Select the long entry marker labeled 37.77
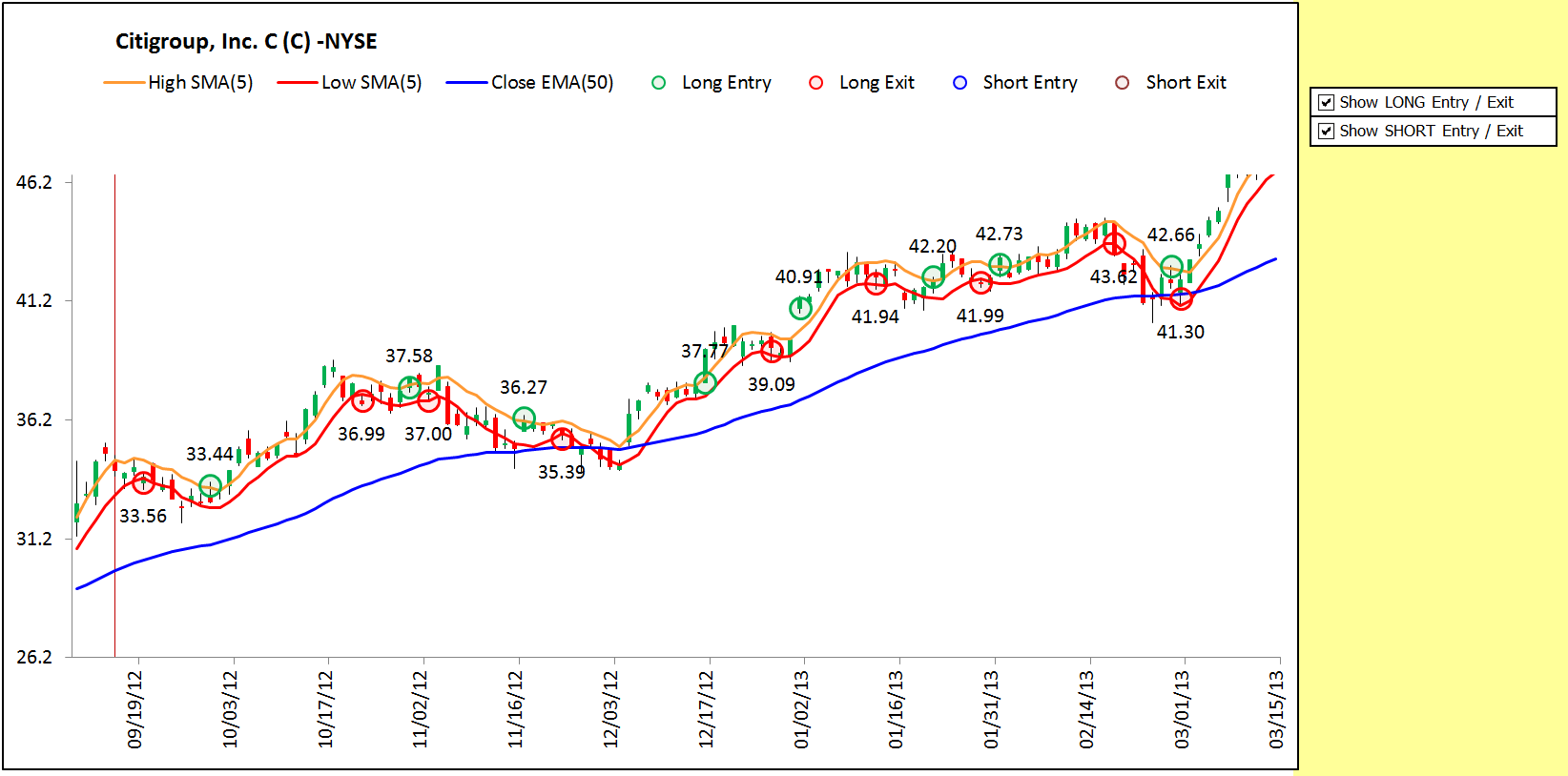This screenshot has width=1568, height=776. pyautogui.click(x=705, y=383)
